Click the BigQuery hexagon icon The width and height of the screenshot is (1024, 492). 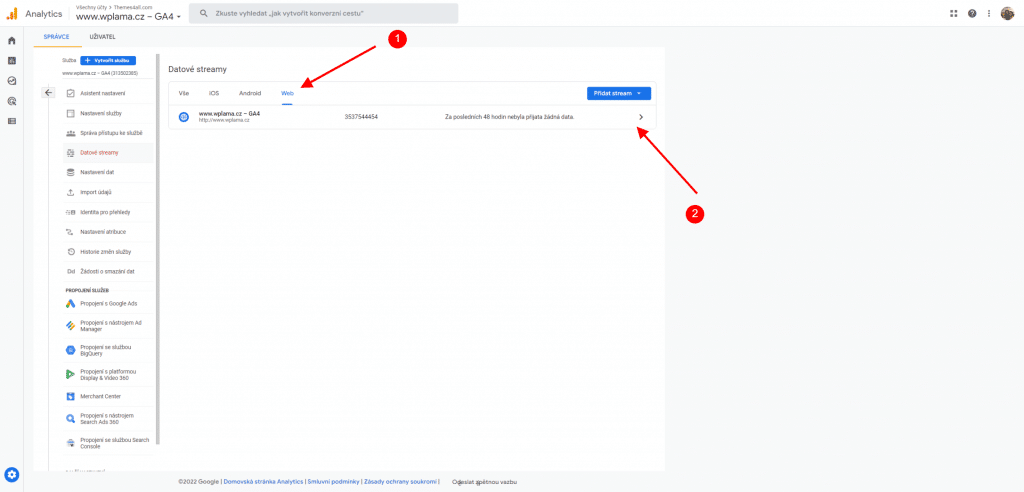(71, 350)
